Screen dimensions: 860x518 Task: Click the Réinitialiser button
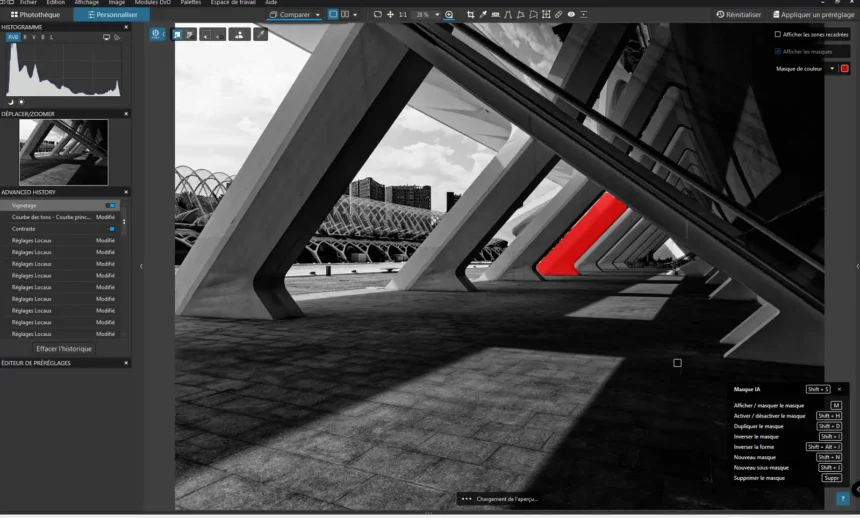pyautogui.click(x=738, y=15)
